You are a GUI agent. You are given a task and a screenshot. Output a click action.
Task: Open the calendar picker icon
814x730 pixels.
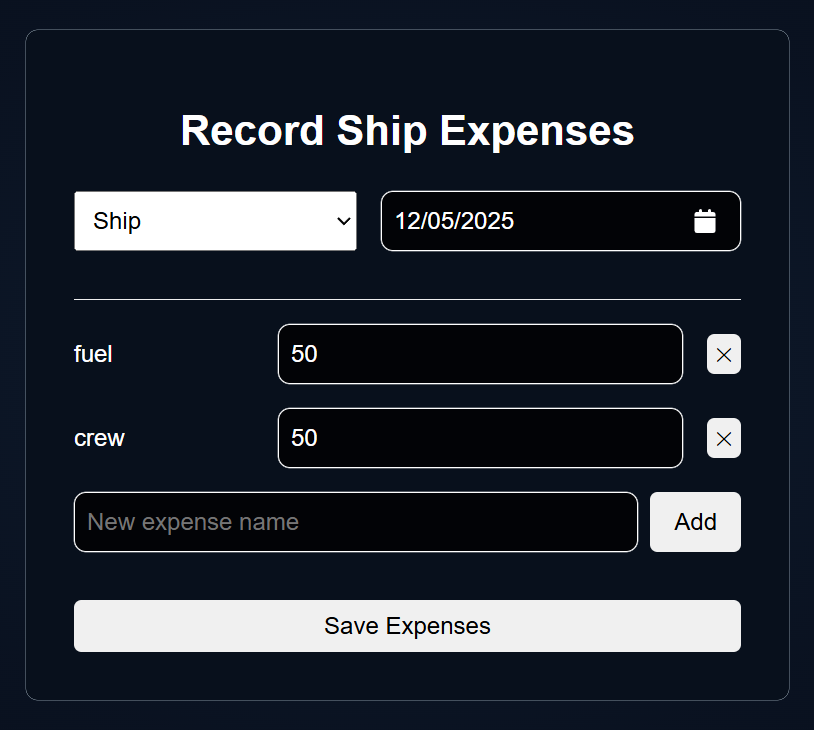(x=704, y=221)
